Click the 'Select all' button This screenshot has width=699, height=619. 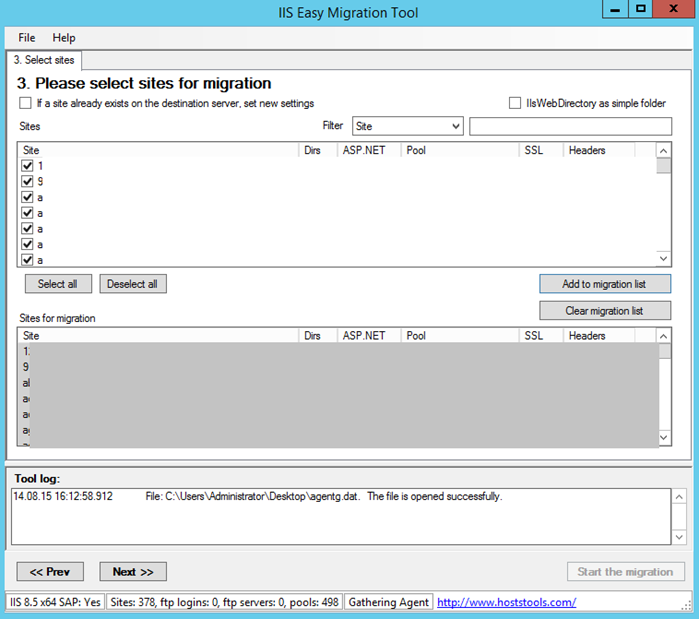58,284
